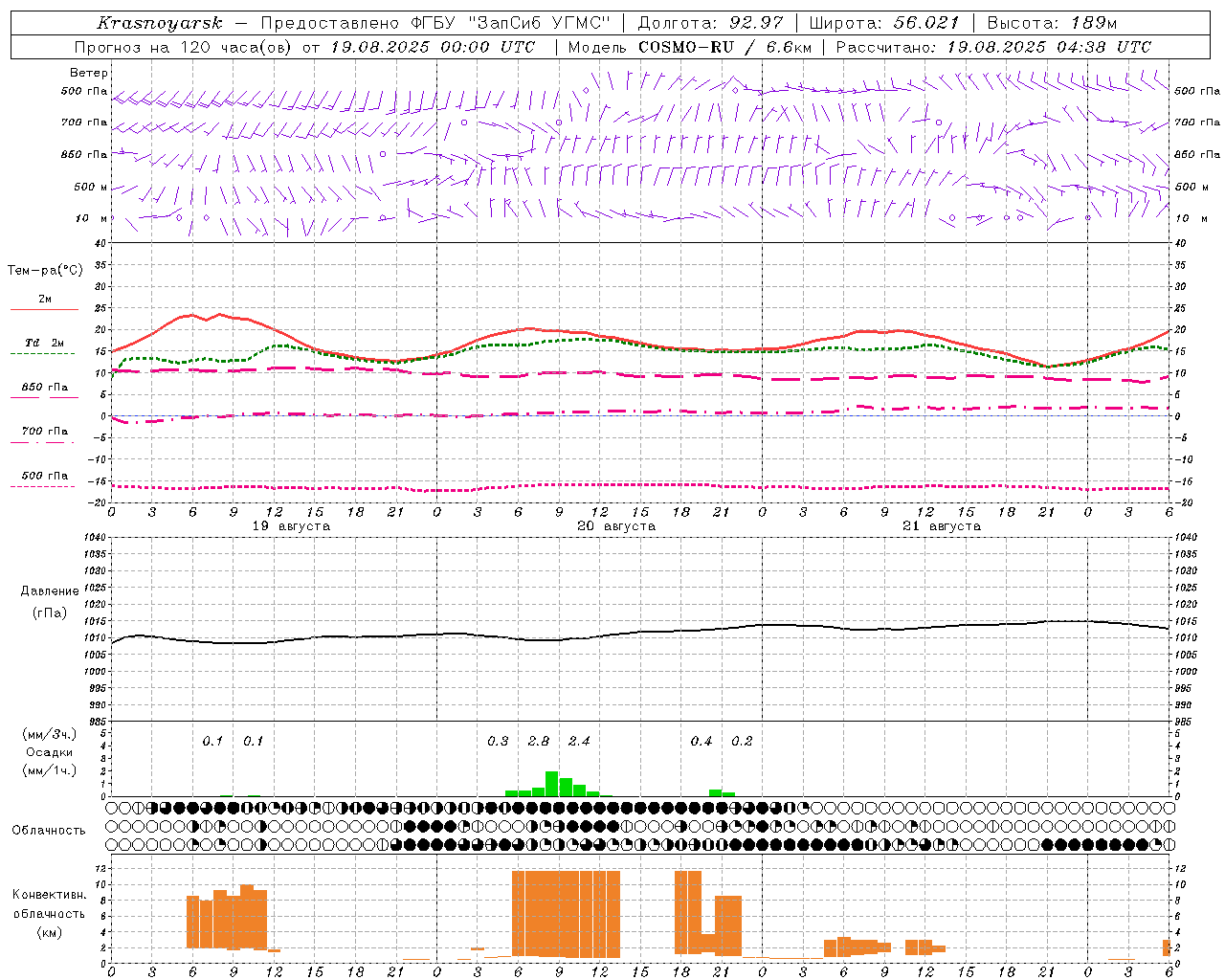
Task: Click the '(мм/1ч.)' precipitation unit label
Action: click(x=49, y=770)
